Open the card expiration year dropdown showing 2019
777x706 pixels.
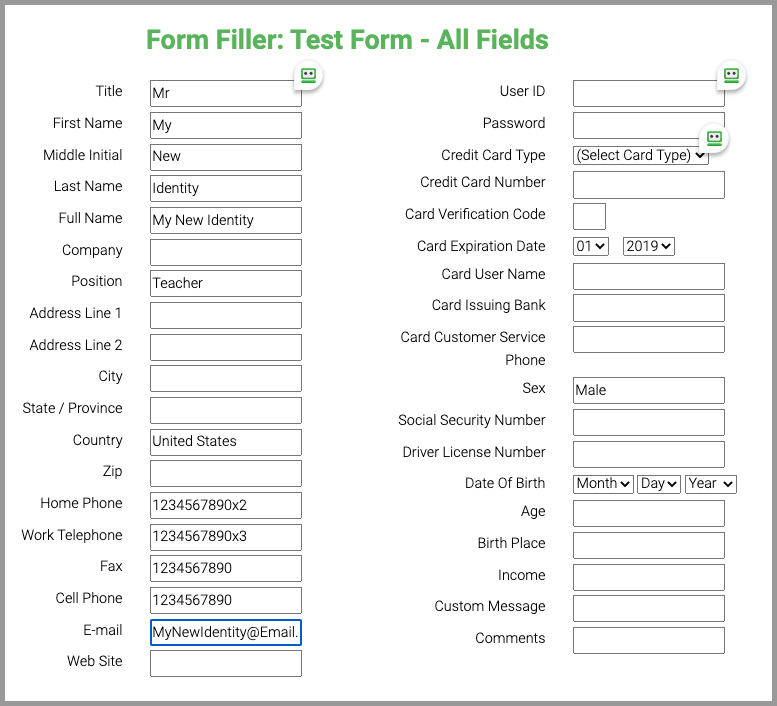pyautogui.click(x=649, y=246)
